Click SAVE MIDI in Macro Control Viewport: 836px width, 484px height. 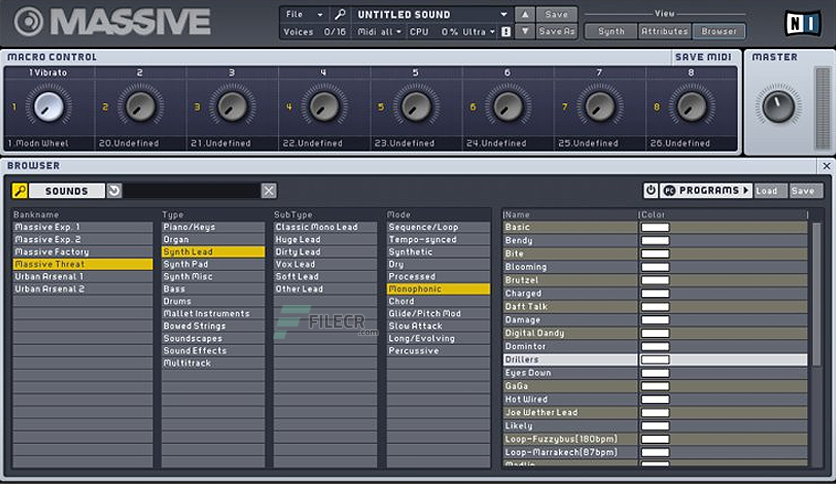[703, 57]
